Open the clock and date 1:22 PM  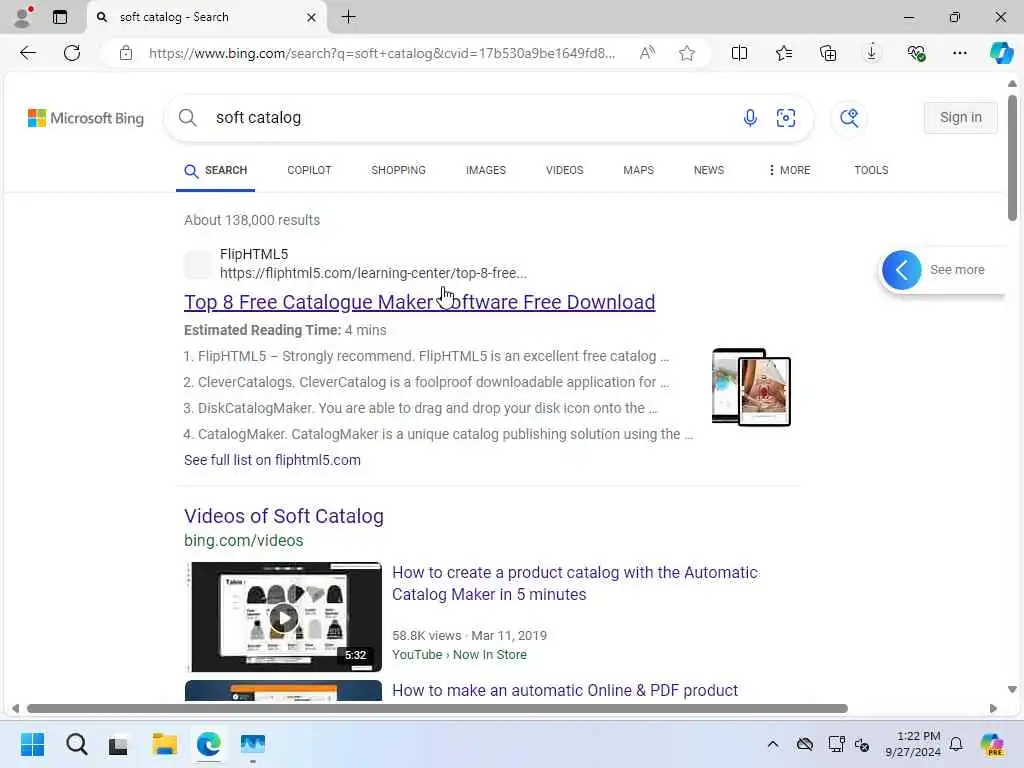(913, 744)
